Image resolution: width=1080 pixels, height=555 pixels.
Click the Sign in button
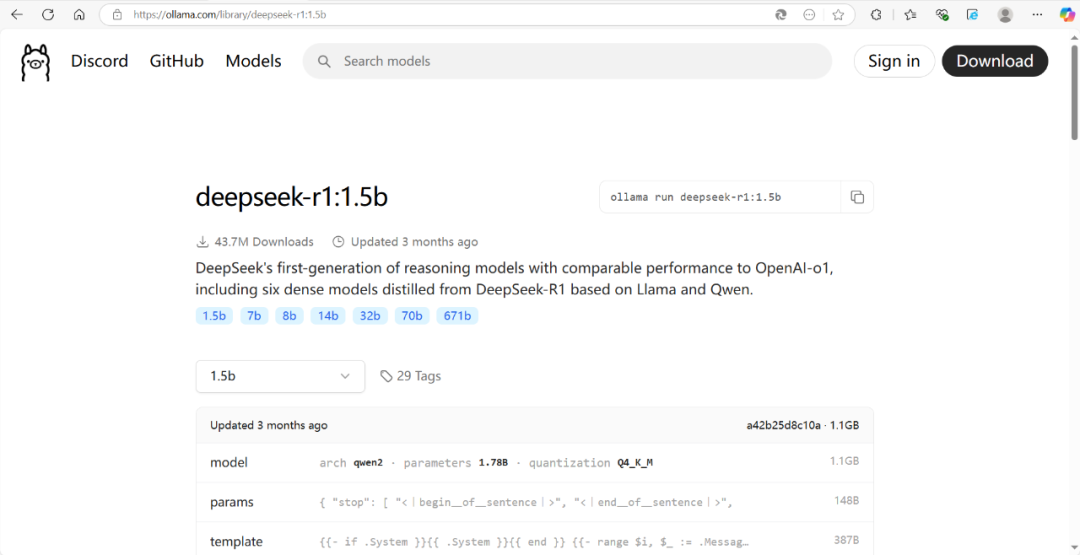click(x=894, y=61)
